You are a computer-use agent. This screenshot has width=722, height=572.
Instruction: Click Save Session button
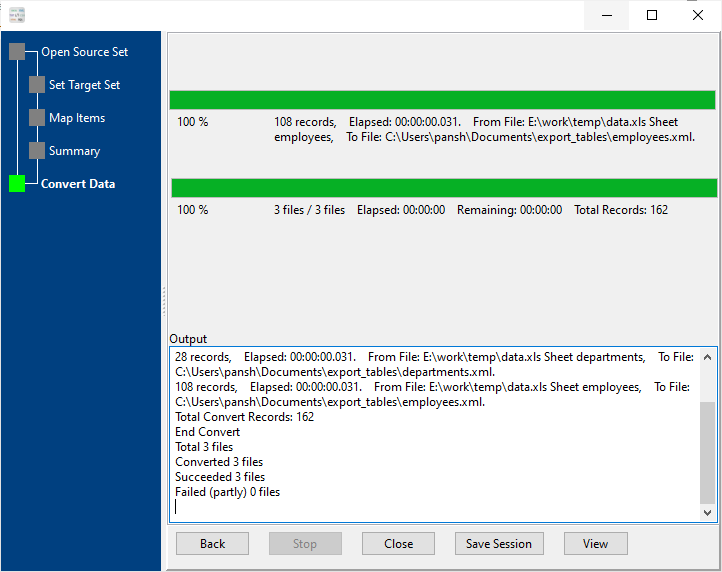pos(499,544)
